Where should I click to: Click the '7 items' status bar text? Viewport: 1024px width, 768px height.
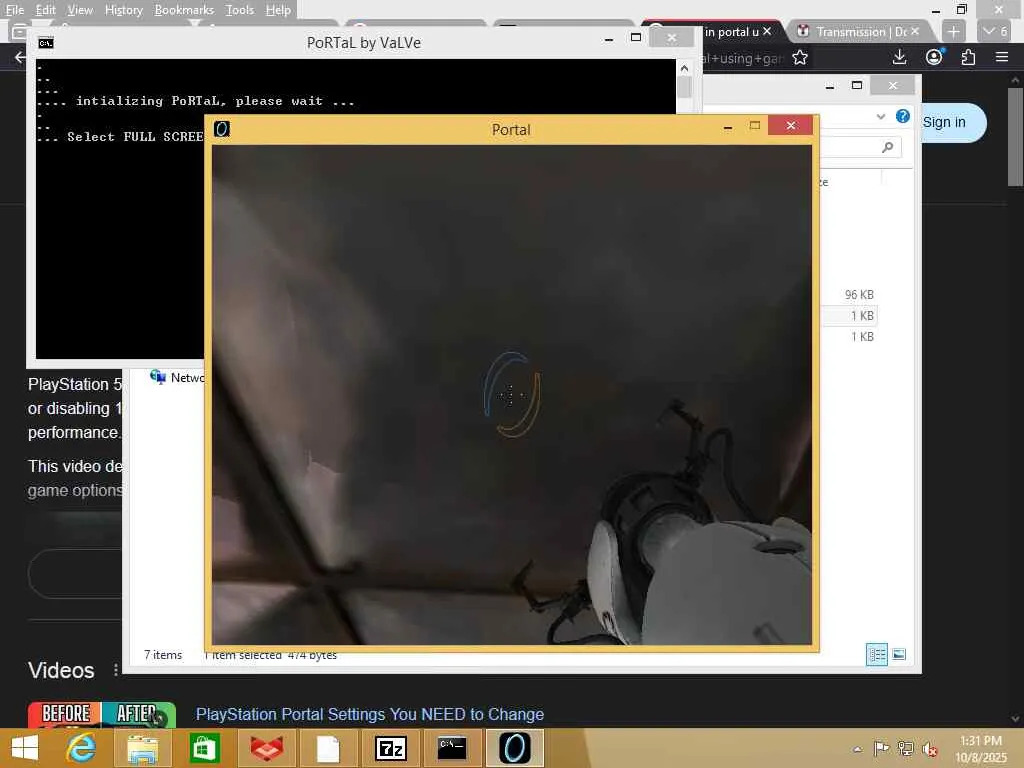click(x=163, y=654)
